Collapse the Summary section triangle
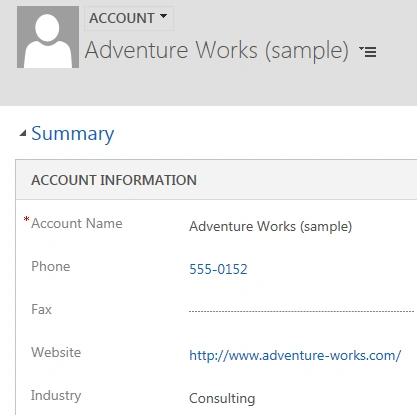 click(x=23, y=134)
